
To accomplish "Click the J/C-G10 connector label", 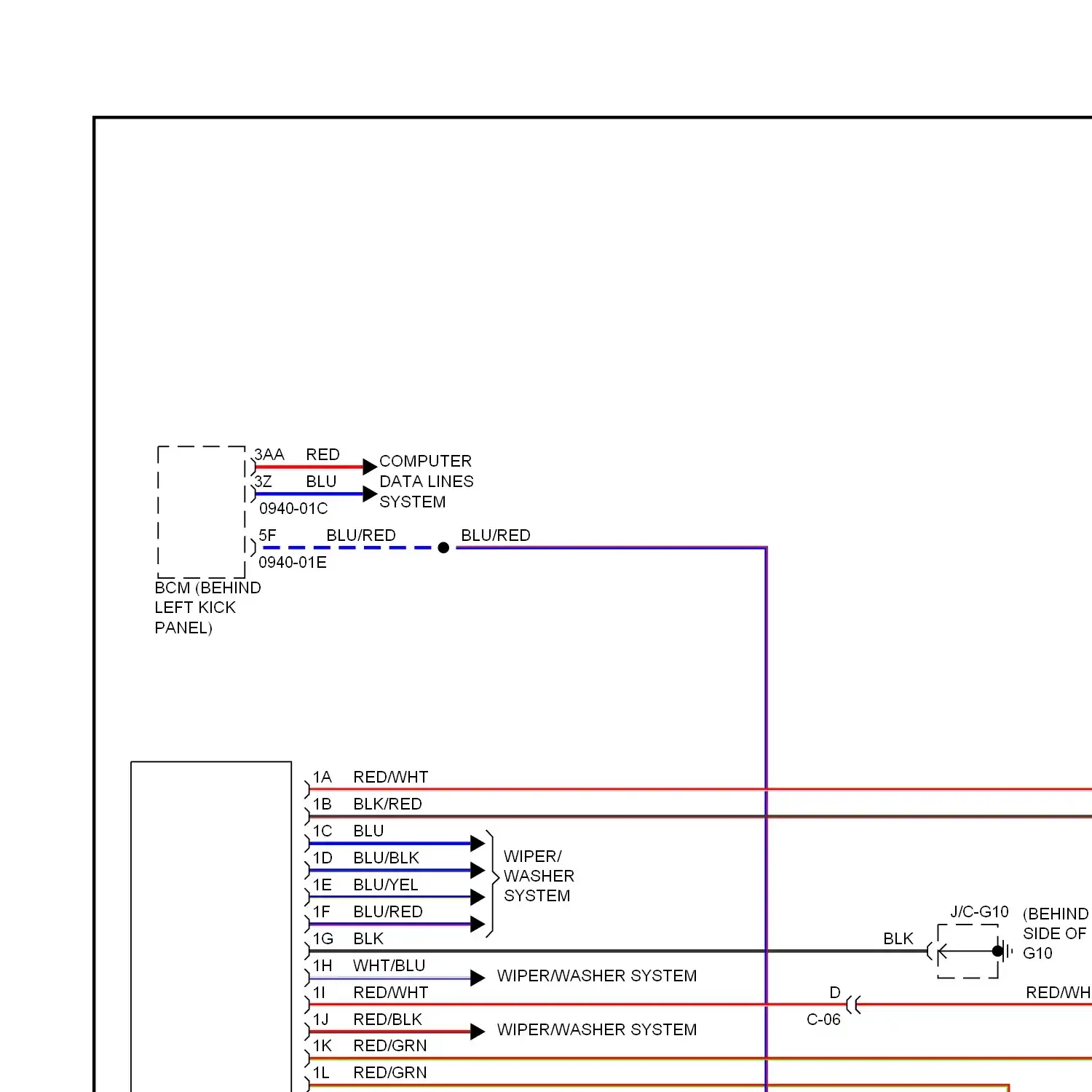I will pyautogui.click(x=979, y=911).
